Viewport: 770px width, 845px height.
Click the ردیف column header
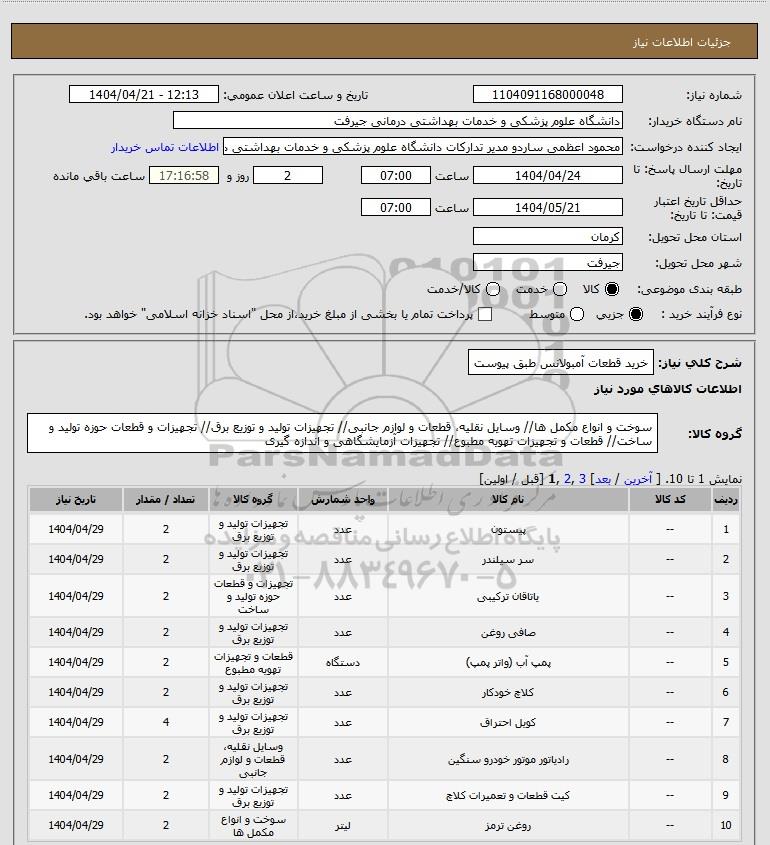click(x=726, y=500)
